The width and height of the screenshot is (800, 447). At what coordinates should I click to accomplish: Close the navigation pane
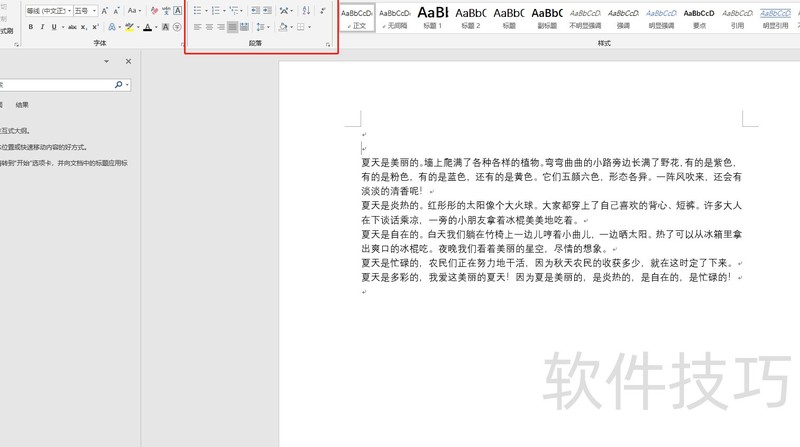click(129, 61)
